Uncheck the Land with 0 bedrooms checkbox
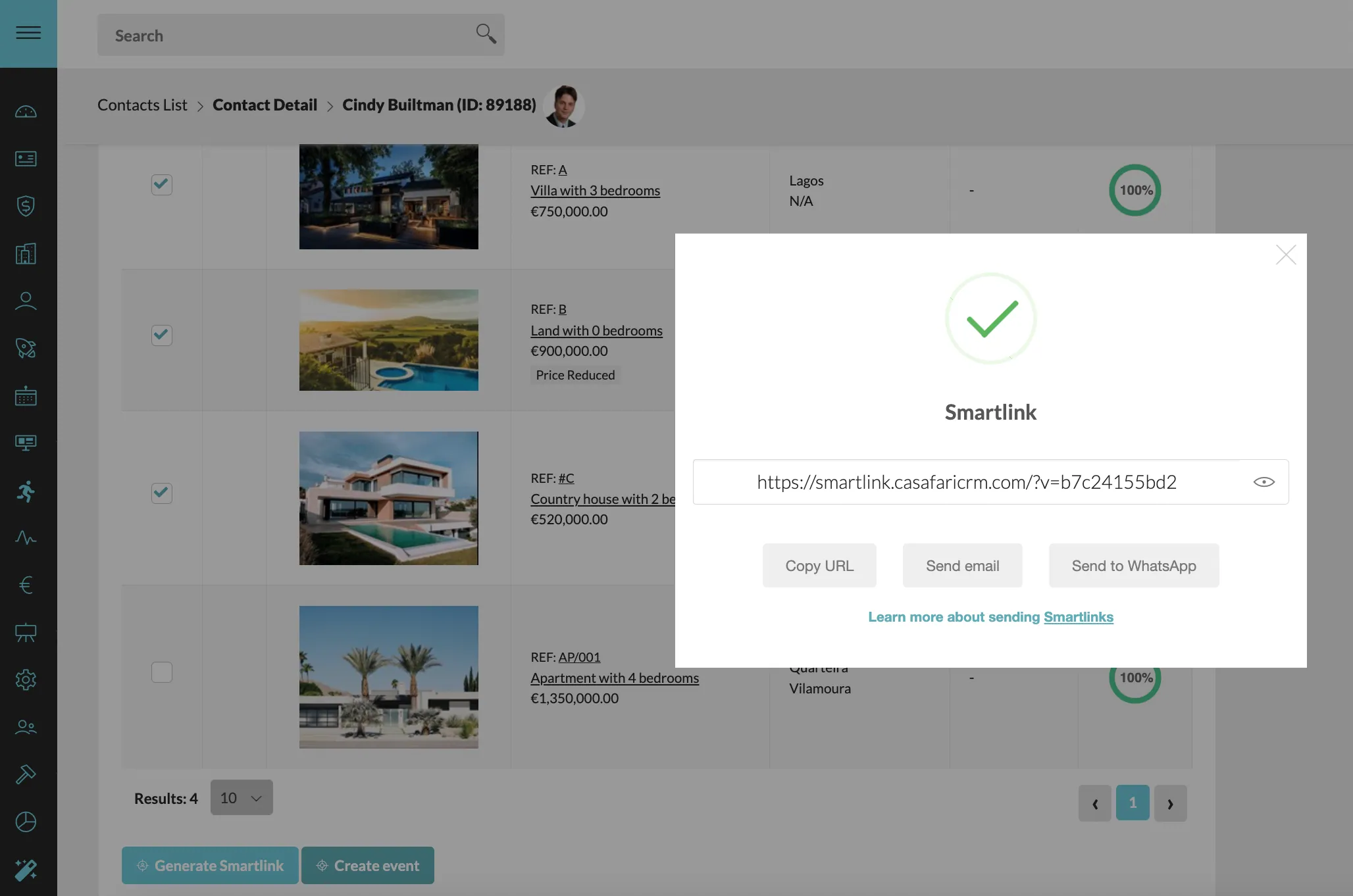 pos(162,335)
